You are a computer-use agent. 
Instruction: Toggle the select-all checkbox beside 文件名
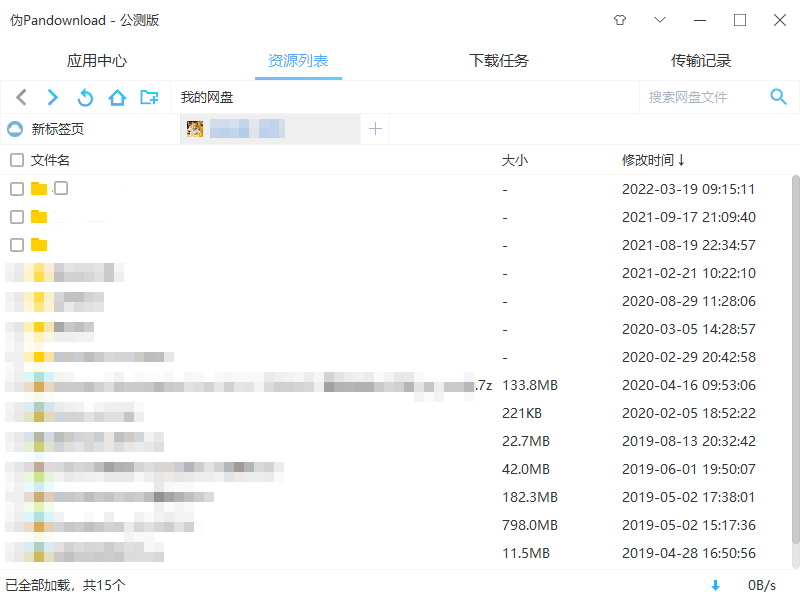point(17,160)
